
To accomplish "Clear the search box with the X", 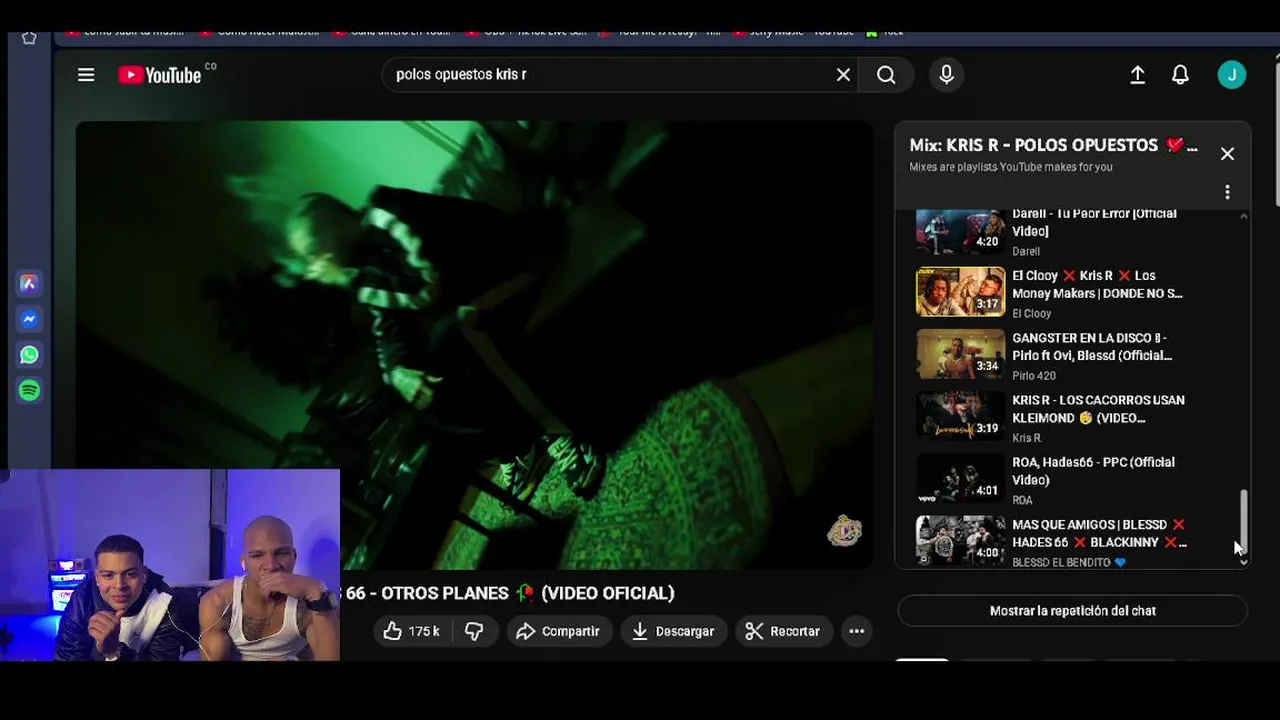I will pyautogui.click(x=843, y=75).
